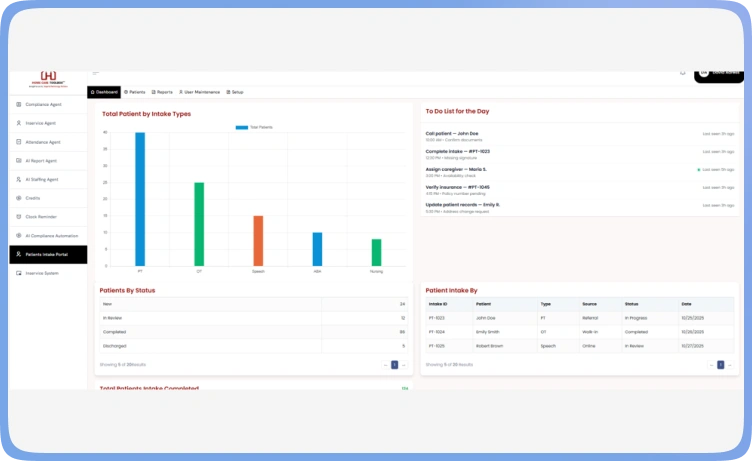The height and width of the screenshot is (461, 752).
Task: Click the Inservice Agent person icon
Action: pos(19,123)
